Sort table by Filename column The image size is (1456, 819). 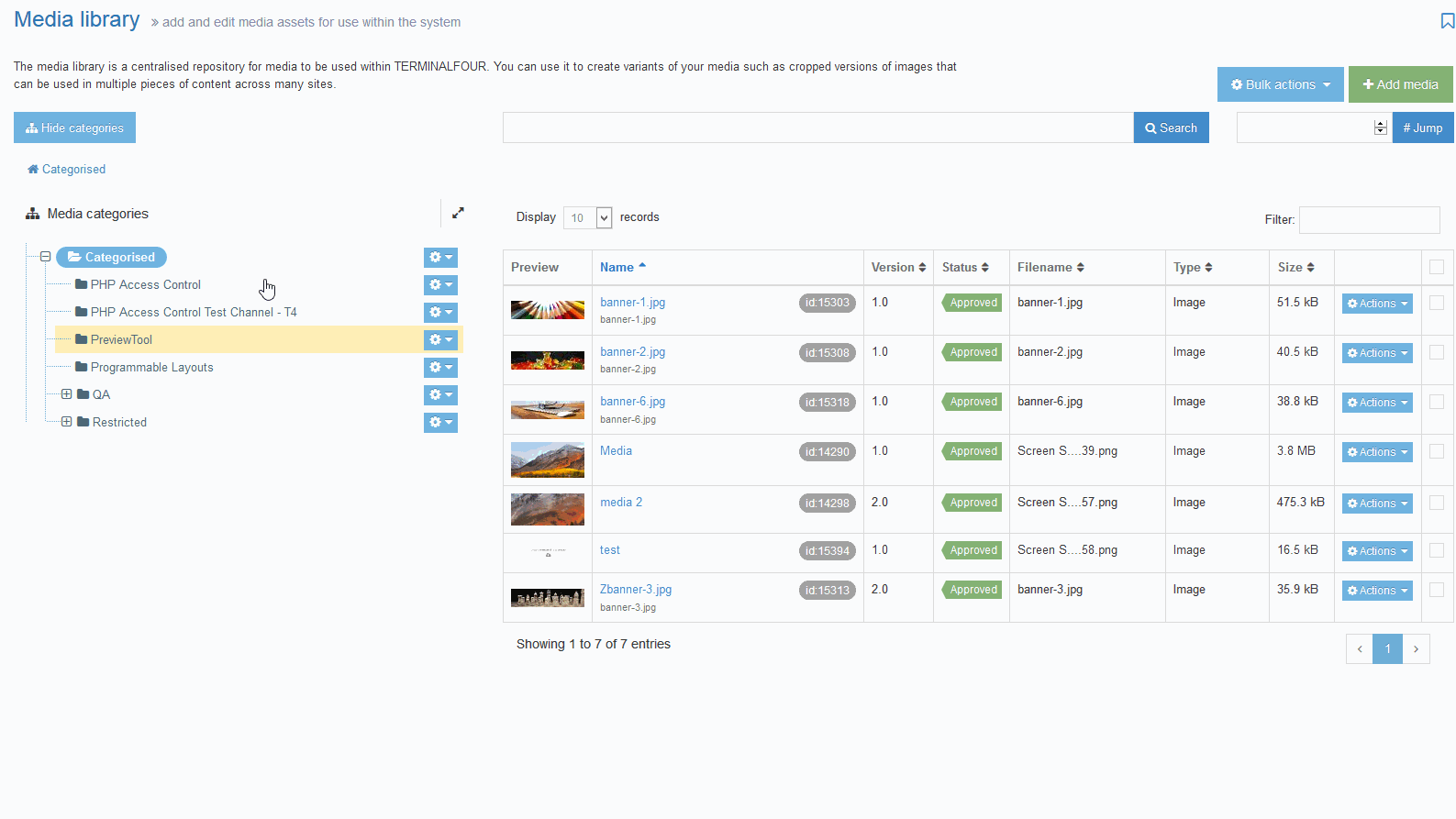[x=1087, y=267]
